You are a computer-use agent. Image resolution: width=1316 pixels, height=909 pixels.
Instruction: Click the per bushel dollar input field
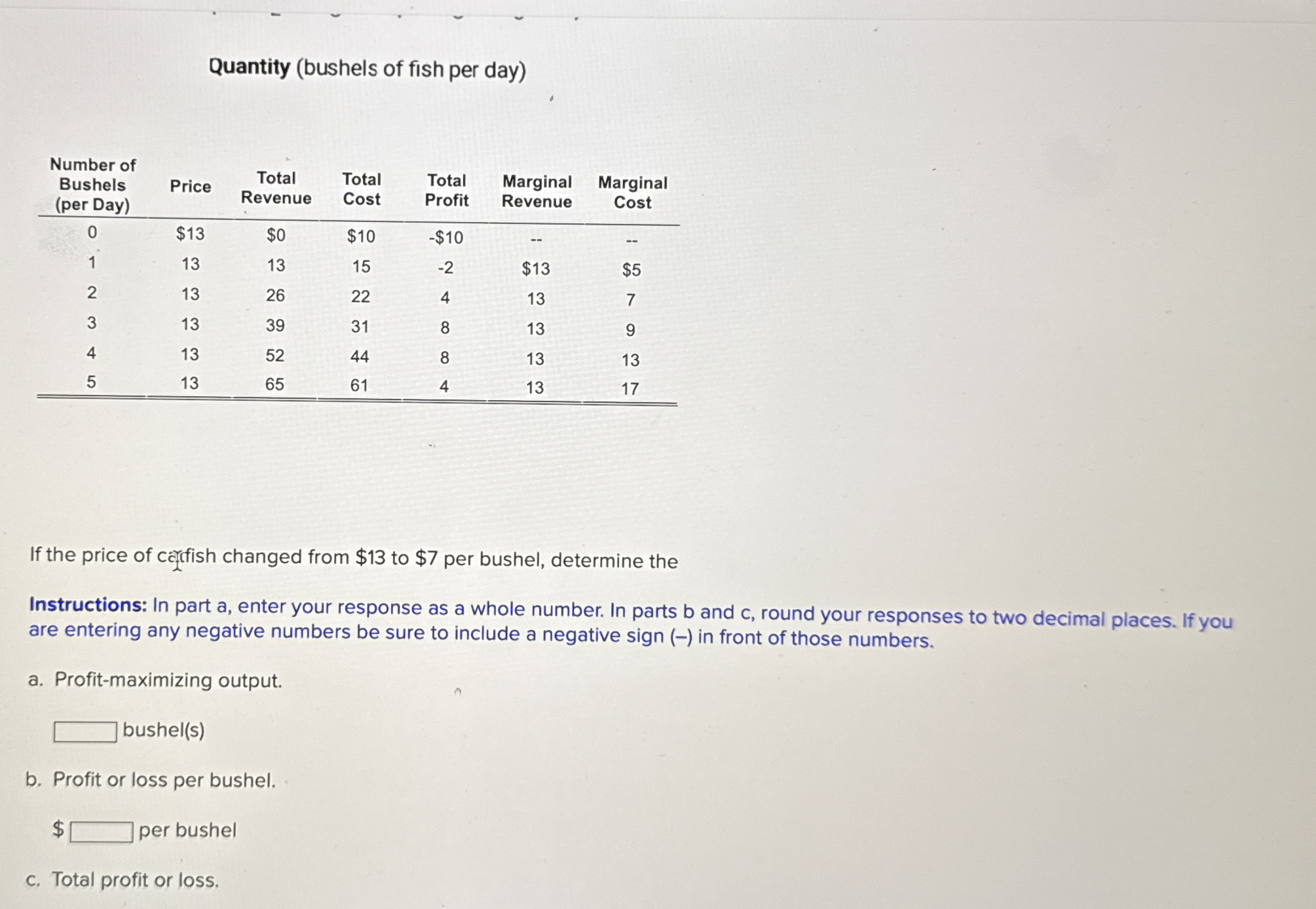click(x=100, y=830)
